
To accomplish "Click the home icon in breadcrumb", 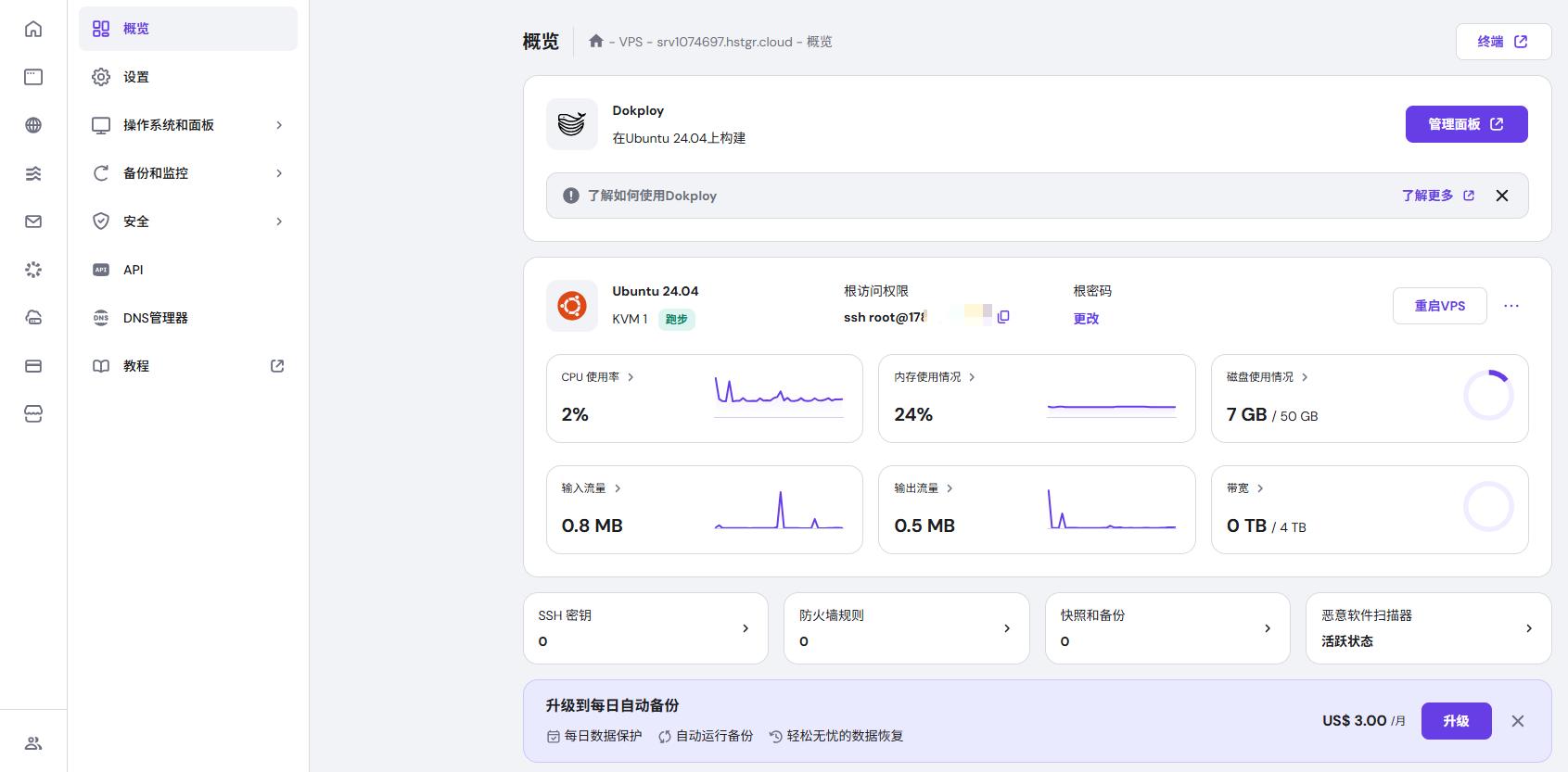I will [x=596, y=42].
